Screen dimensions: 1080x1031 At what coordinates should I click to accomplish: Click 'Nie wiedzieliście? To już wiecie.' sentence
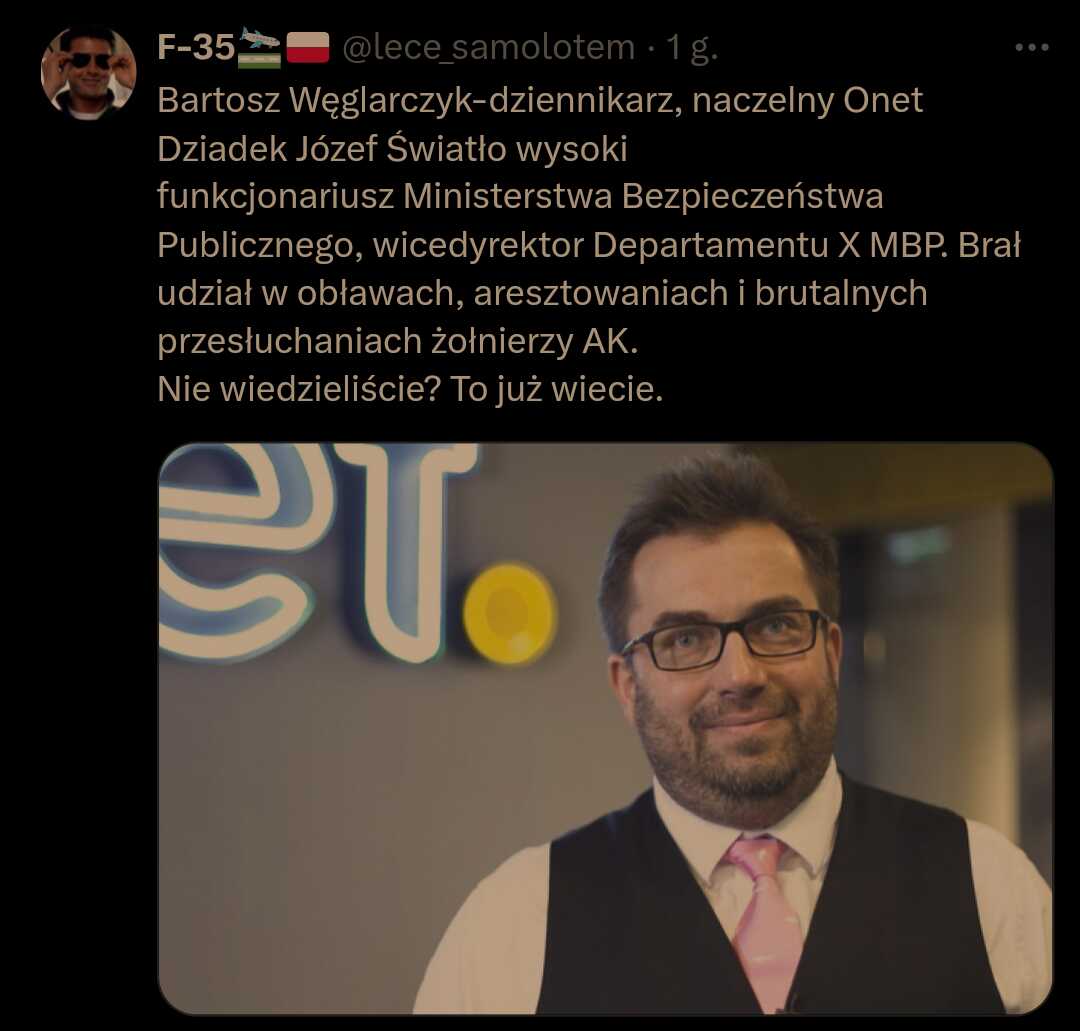click(x=410, y=389)
